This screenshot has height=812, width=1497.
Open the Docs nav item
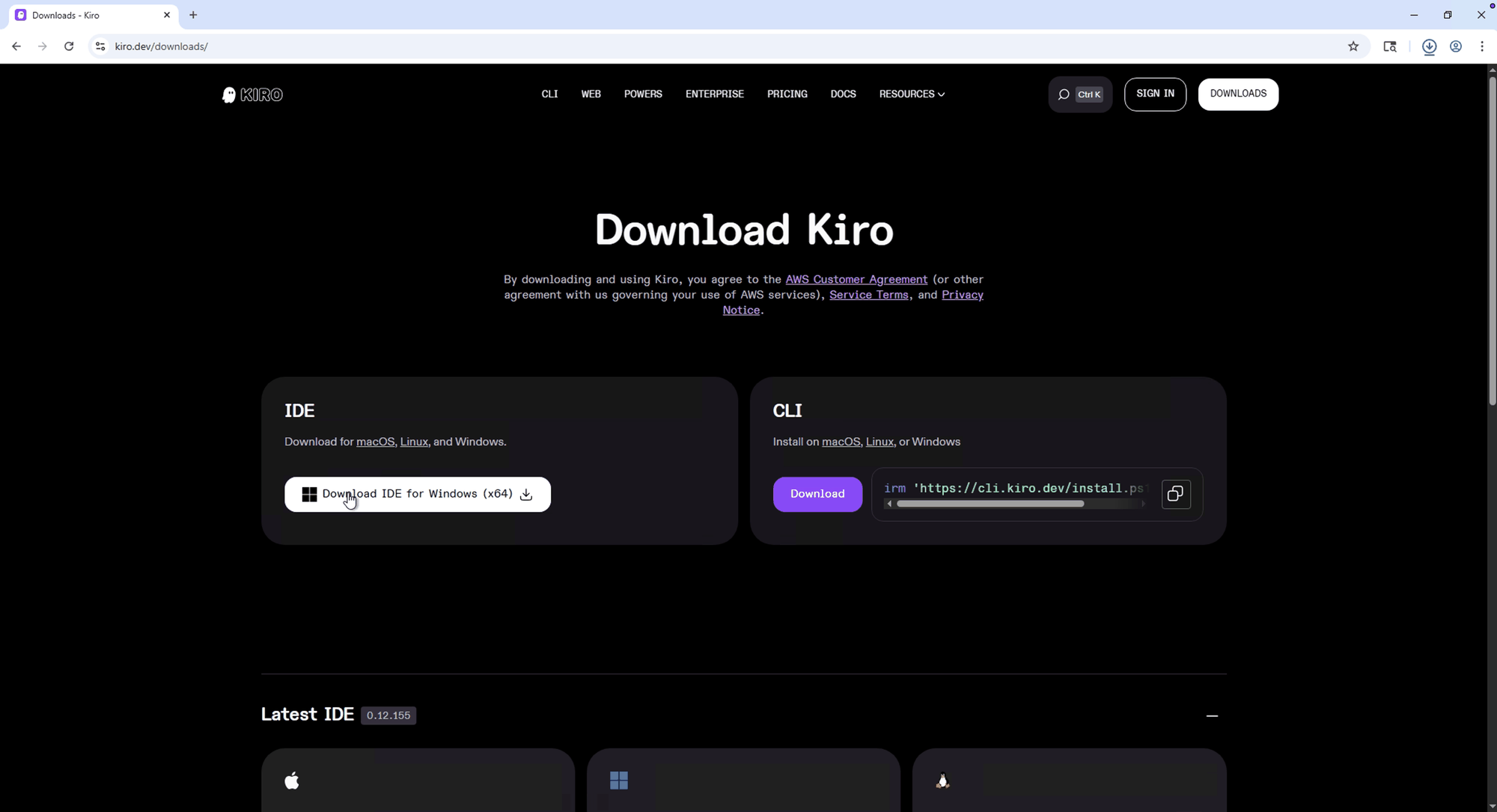pyautogui.click(x=843, y=94)
